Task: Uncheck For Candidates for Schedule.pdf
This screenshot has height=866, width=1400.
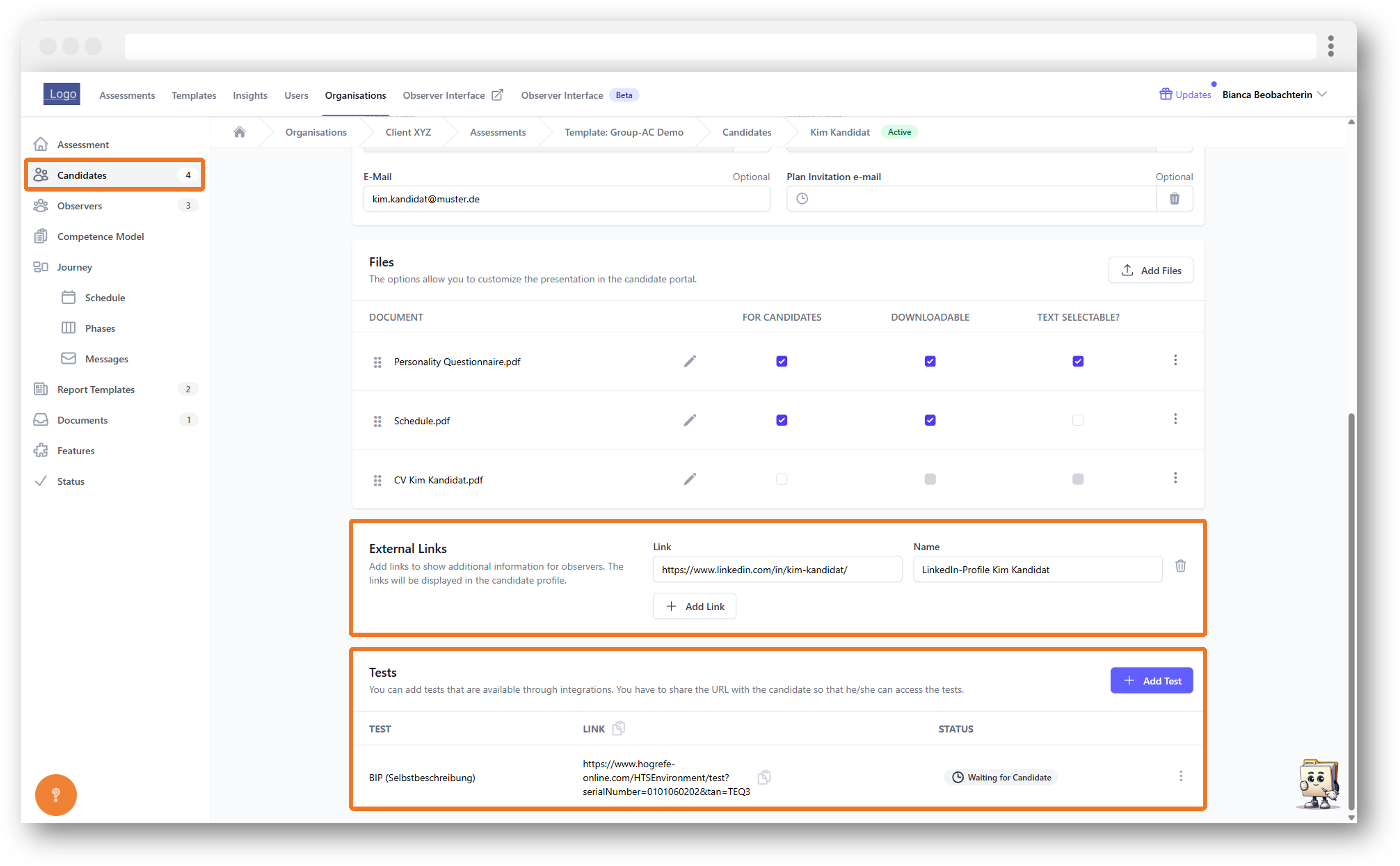Action: [782, 420]
